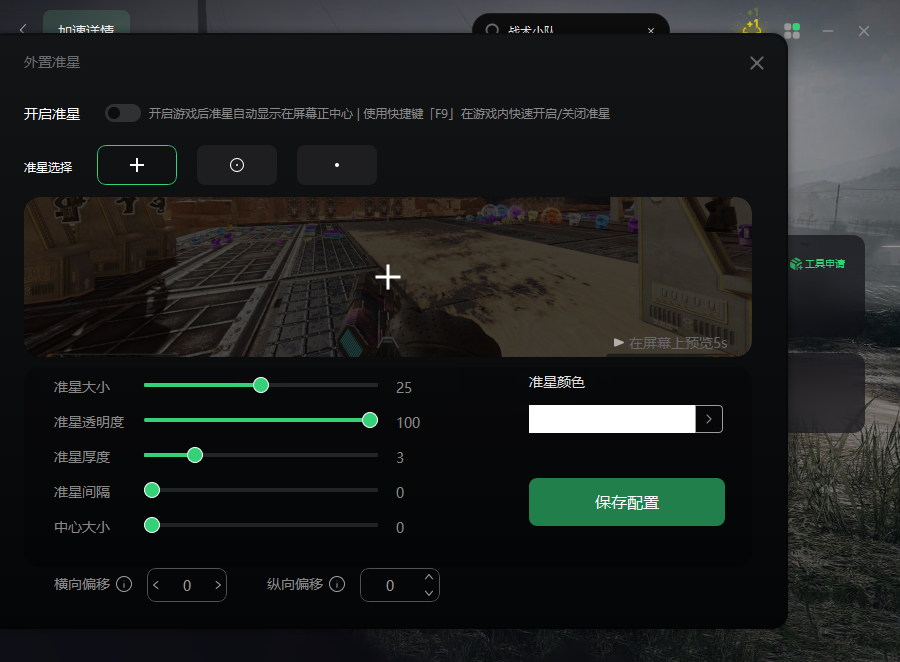Click the 准星大小 label

[x=82, y=387]
